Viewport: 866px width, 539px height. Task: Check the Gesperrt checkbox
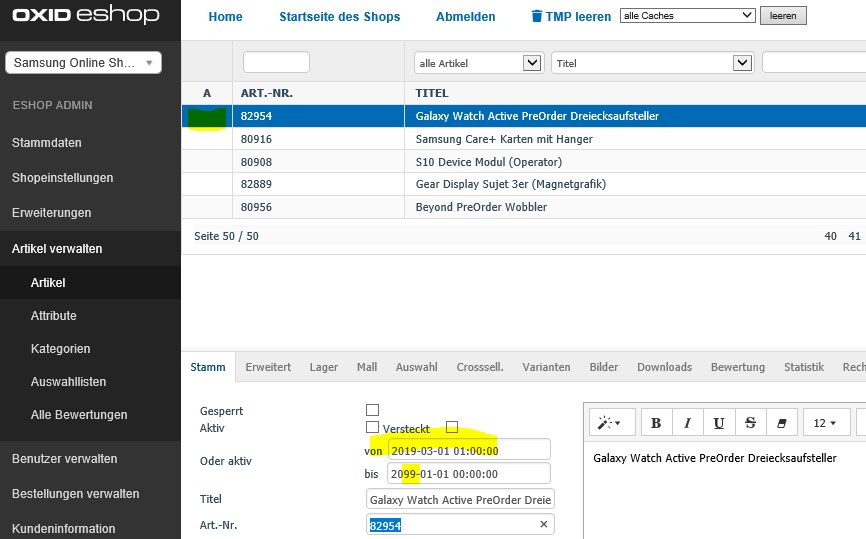tap(372, 410)
